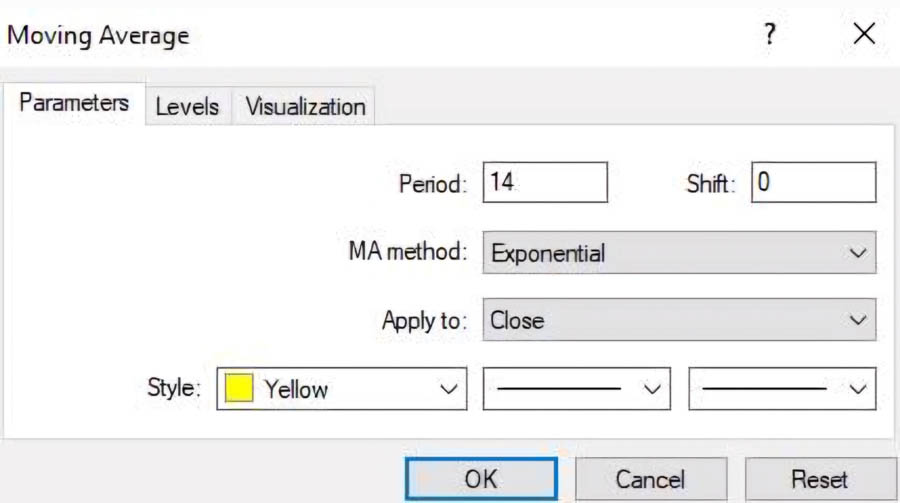Image resolution: width=900 pixels, height=503 pixels.
Task: Click the color dropdown chevron arrow
Action: tap(448, 389)
